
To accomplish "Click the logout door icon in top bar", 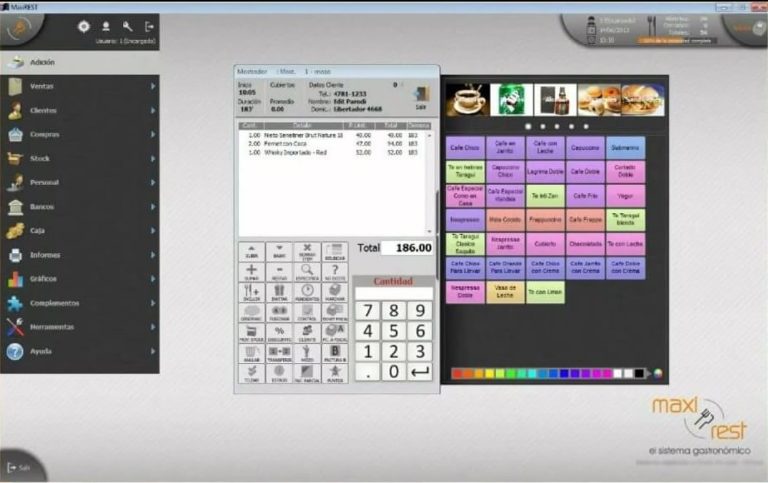I will pyautogui.click(x=149, y=26).
